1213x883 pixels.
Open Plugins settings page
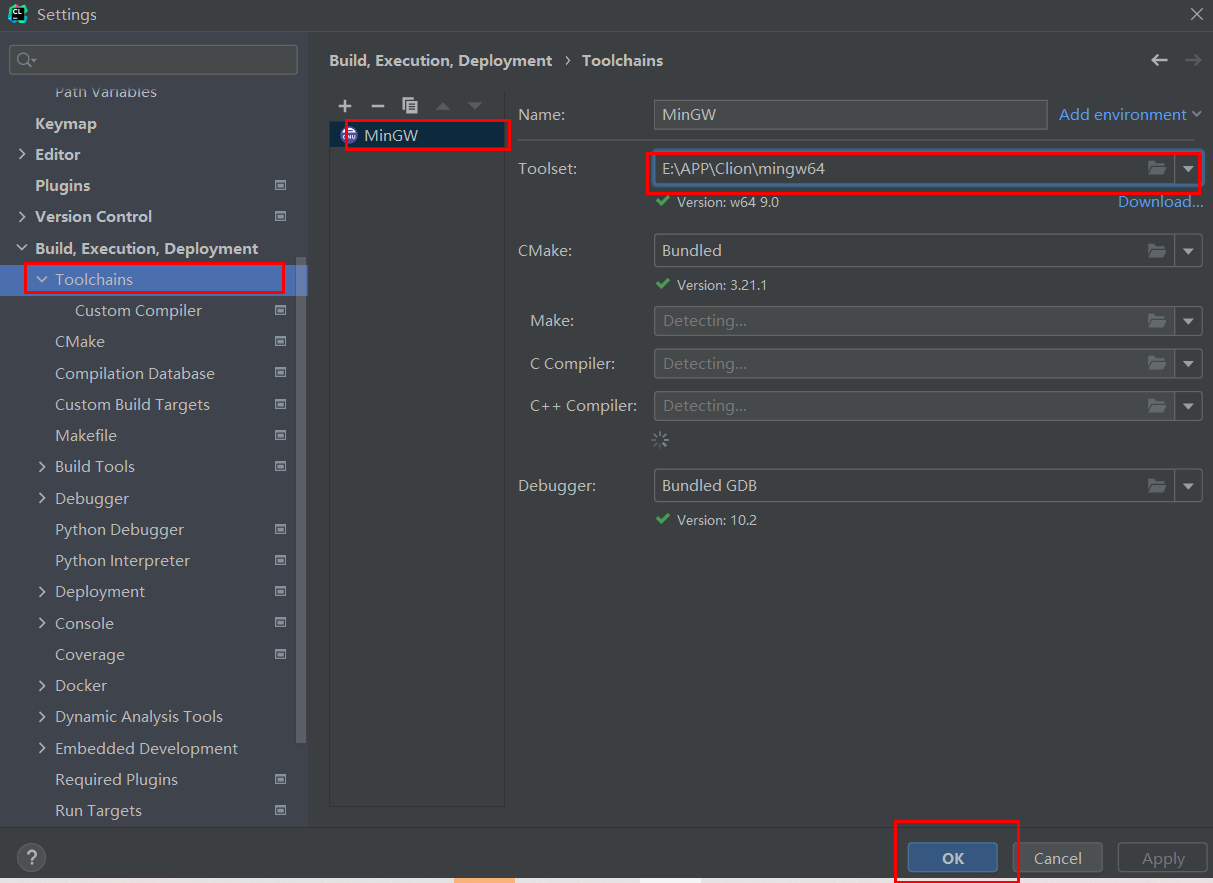point(63,185)
